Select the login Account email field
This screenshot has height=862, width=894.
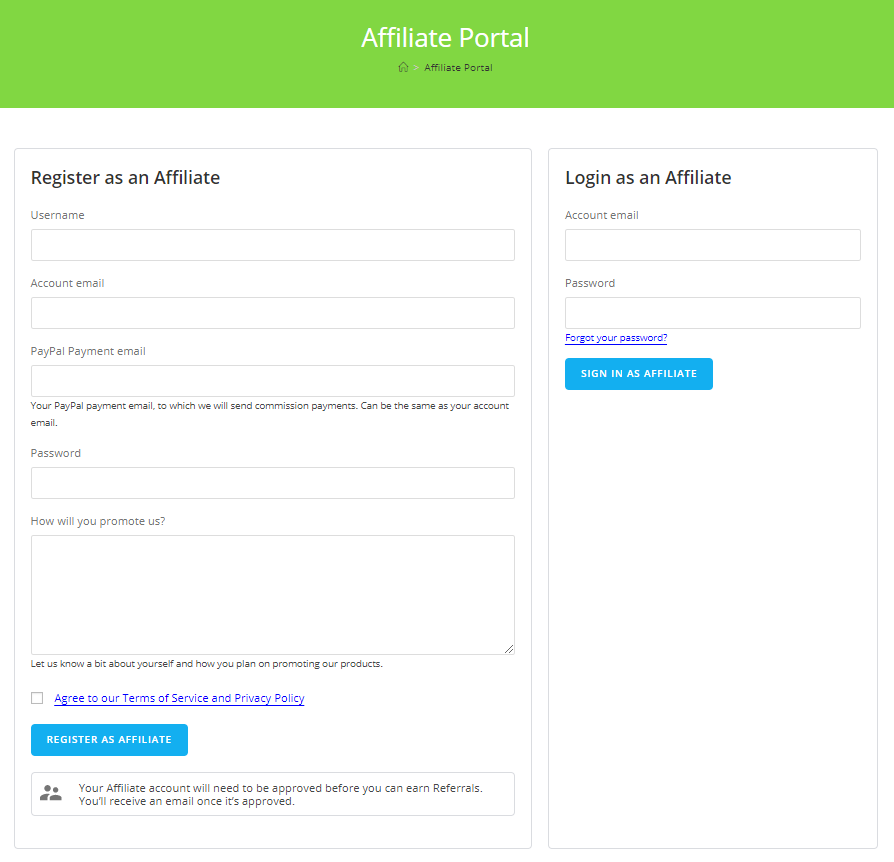point(712,245)
